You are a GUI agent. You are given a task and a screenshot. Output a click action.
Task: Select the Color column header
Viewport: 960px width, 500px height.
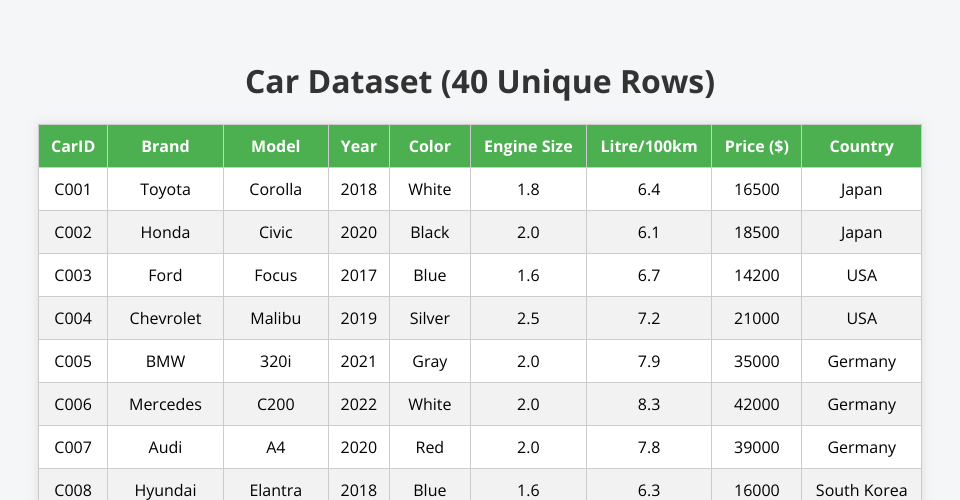(x=430, y=146)
